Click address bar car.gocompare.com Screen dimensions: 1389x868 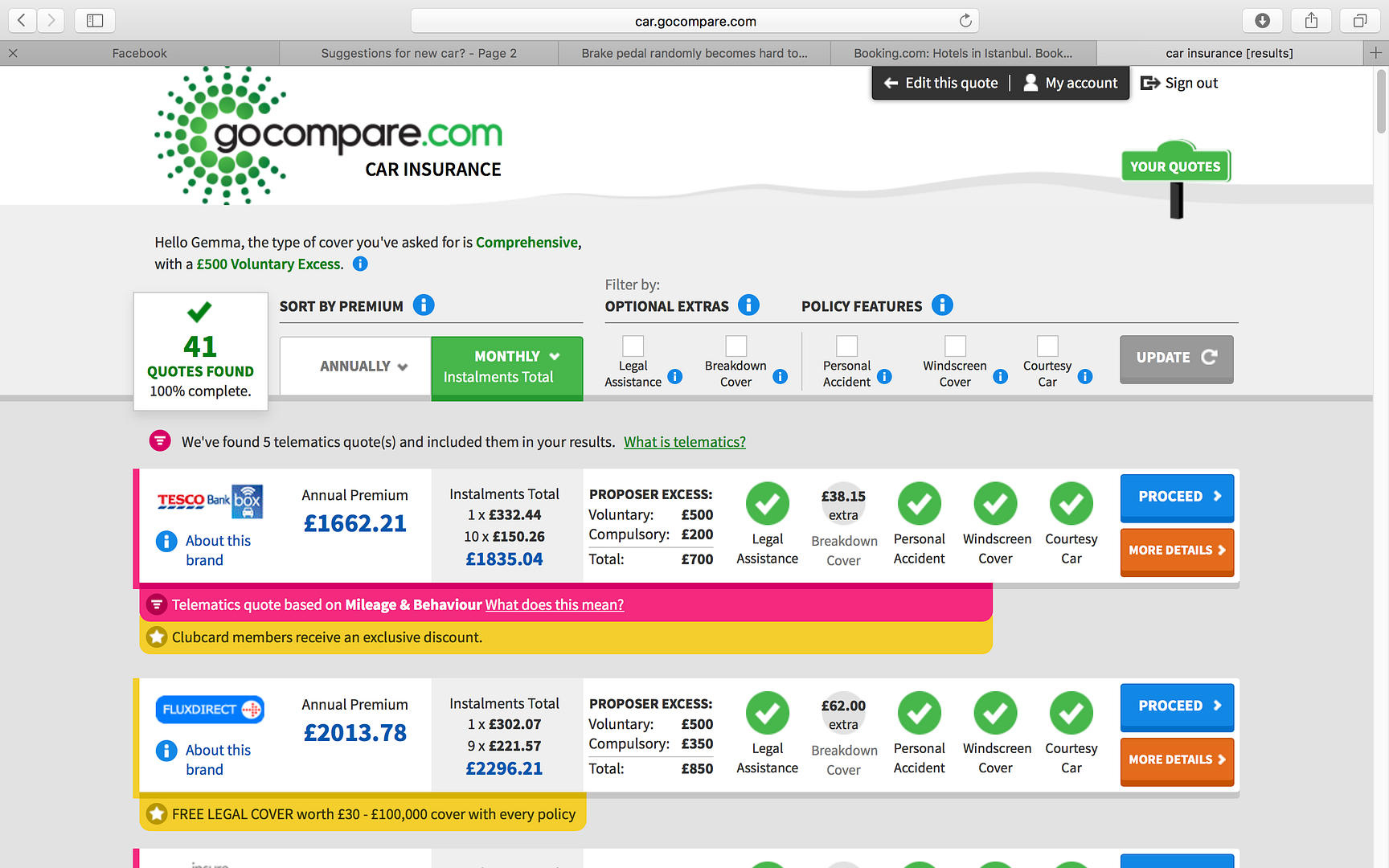pyautogui.click(x=695, y=21)
